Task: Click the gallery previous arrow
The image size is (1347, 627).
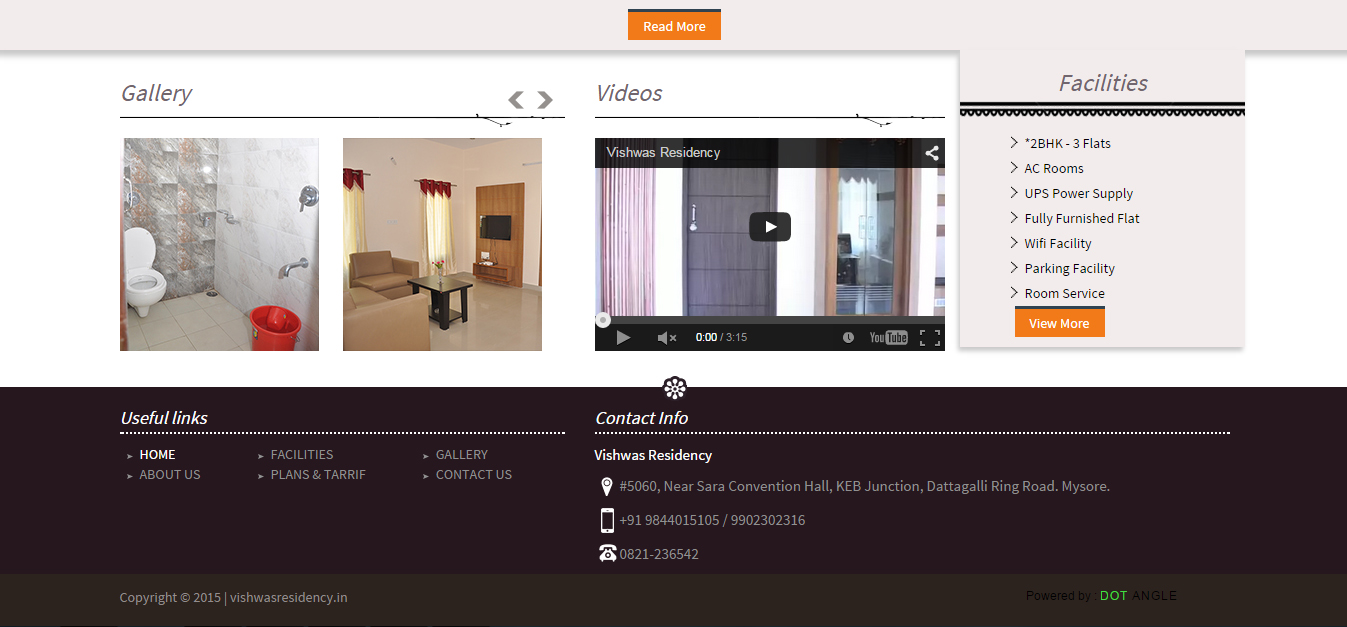Action: (x=516, y=100)
